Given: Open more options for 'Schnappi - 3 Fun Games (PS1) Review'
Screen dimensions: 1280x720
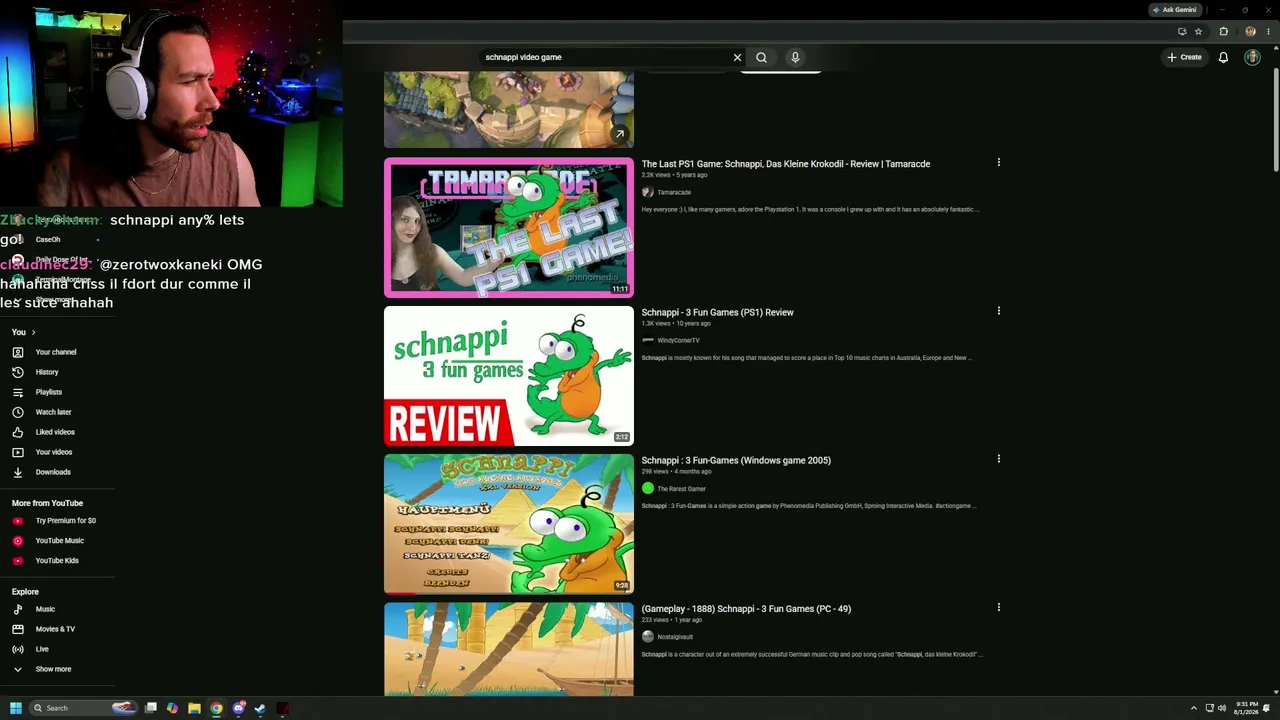Looking at the screenshot, I should [998, 311].
